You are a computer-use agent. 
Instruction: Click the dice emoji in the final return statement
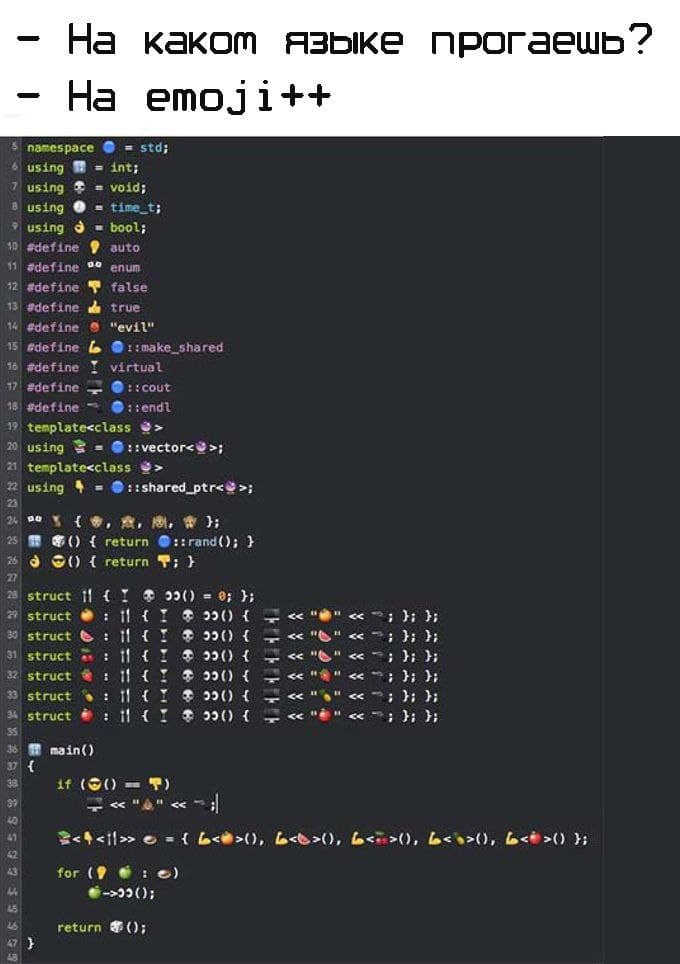[x=116, y=927]
